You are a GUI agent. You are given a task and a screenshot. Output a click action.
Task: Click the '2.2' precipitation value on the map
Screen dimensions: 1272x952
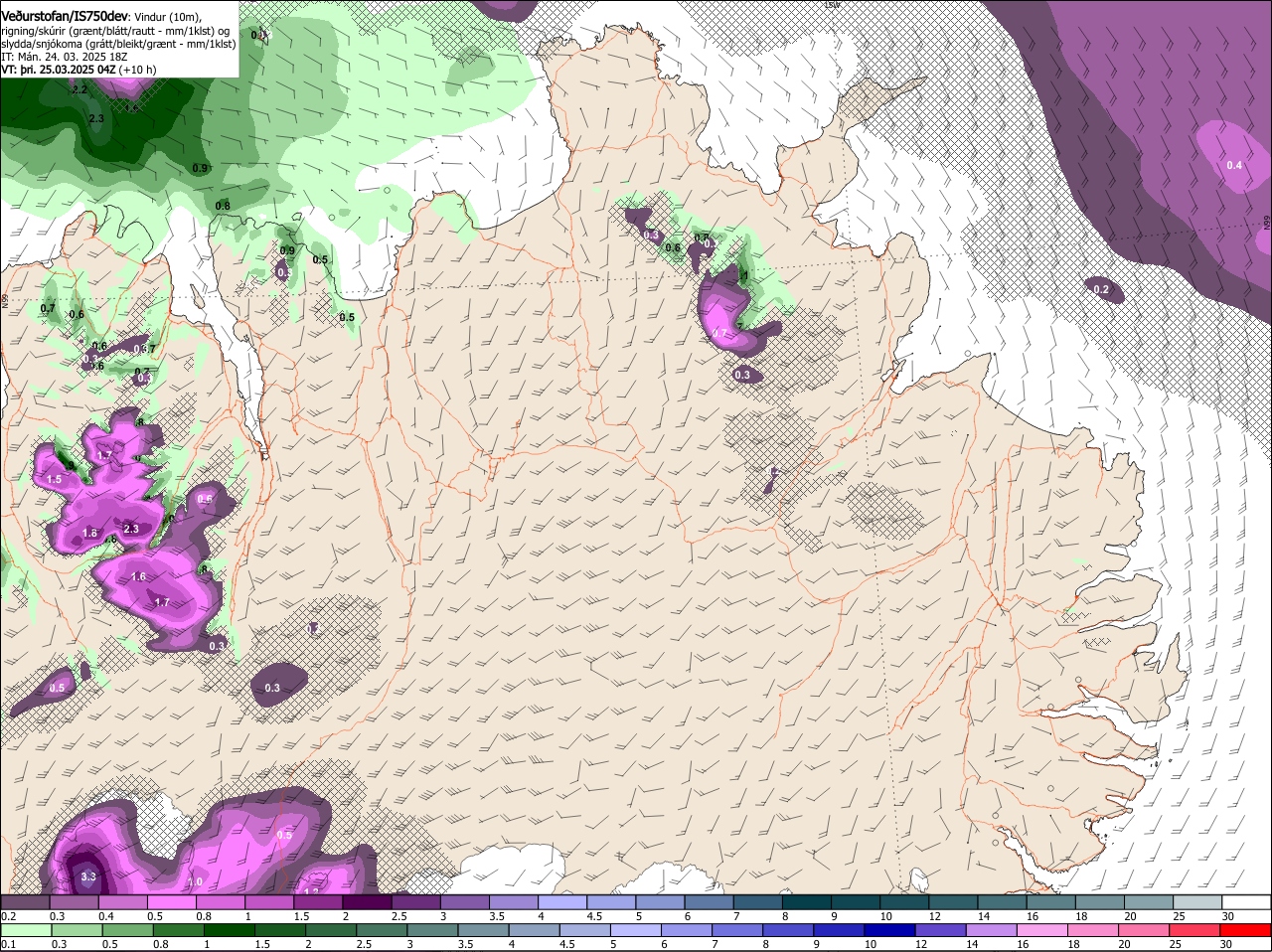[80, 89]
